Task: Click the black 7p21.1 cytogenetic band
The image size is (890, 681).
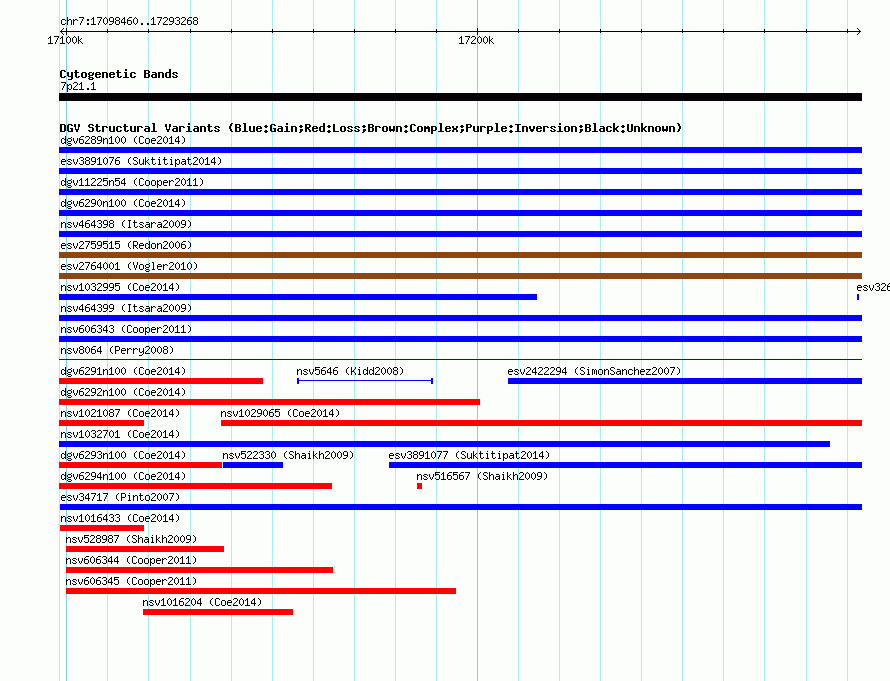Action: pos(460,97)
